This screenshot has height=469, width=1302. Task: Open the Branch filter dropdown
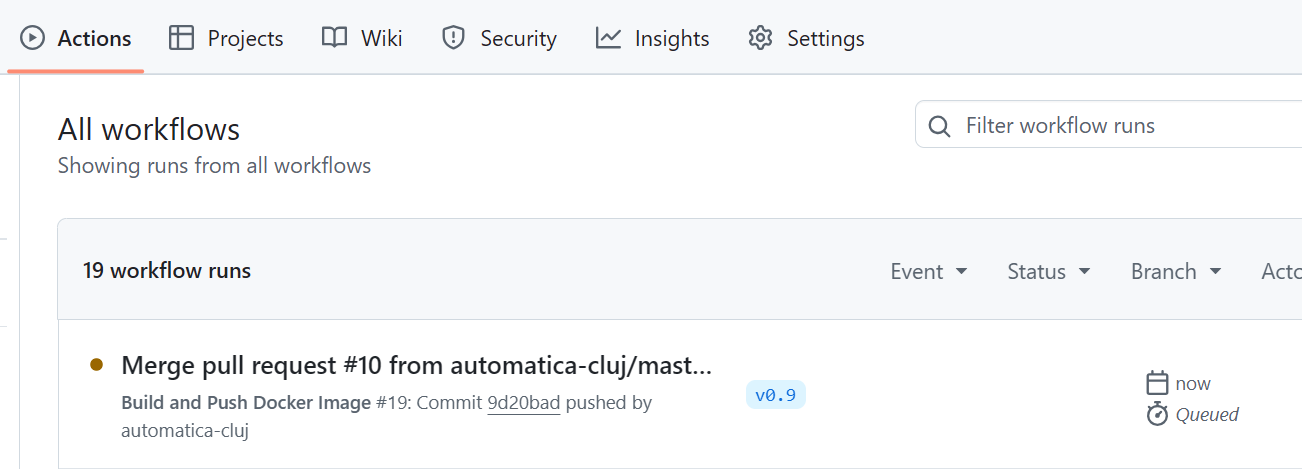tap(1176, 271)
